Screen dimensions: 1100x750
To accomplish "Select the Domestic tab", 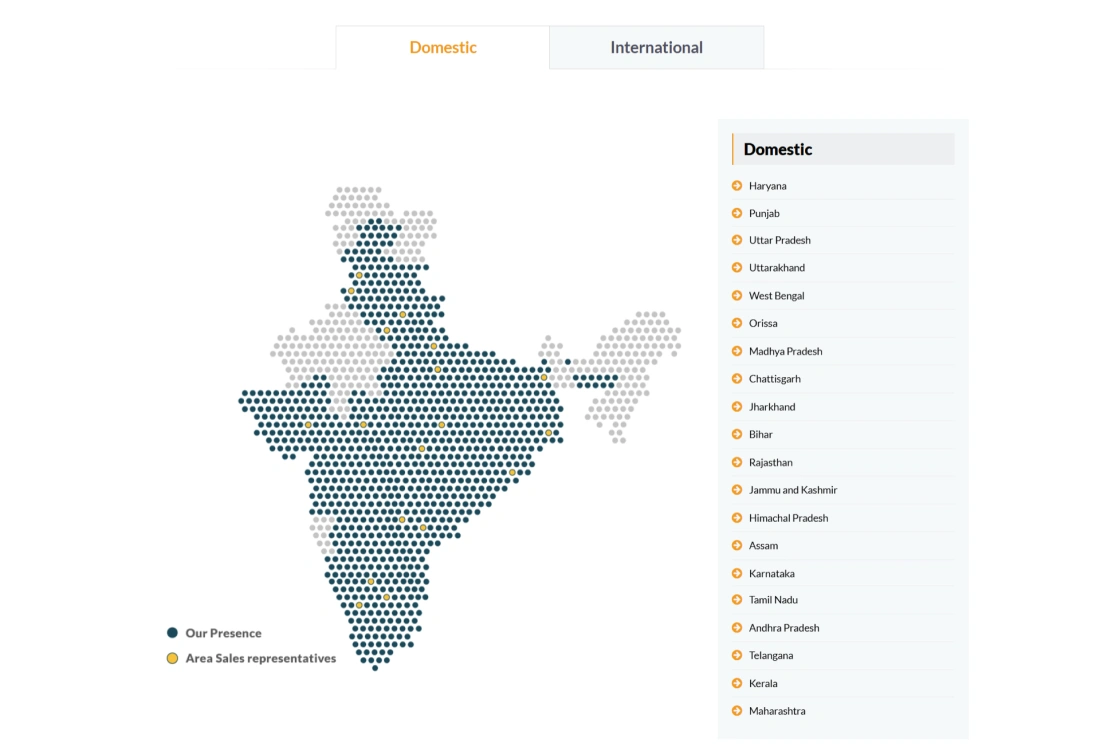I will (x=443, y=48).
